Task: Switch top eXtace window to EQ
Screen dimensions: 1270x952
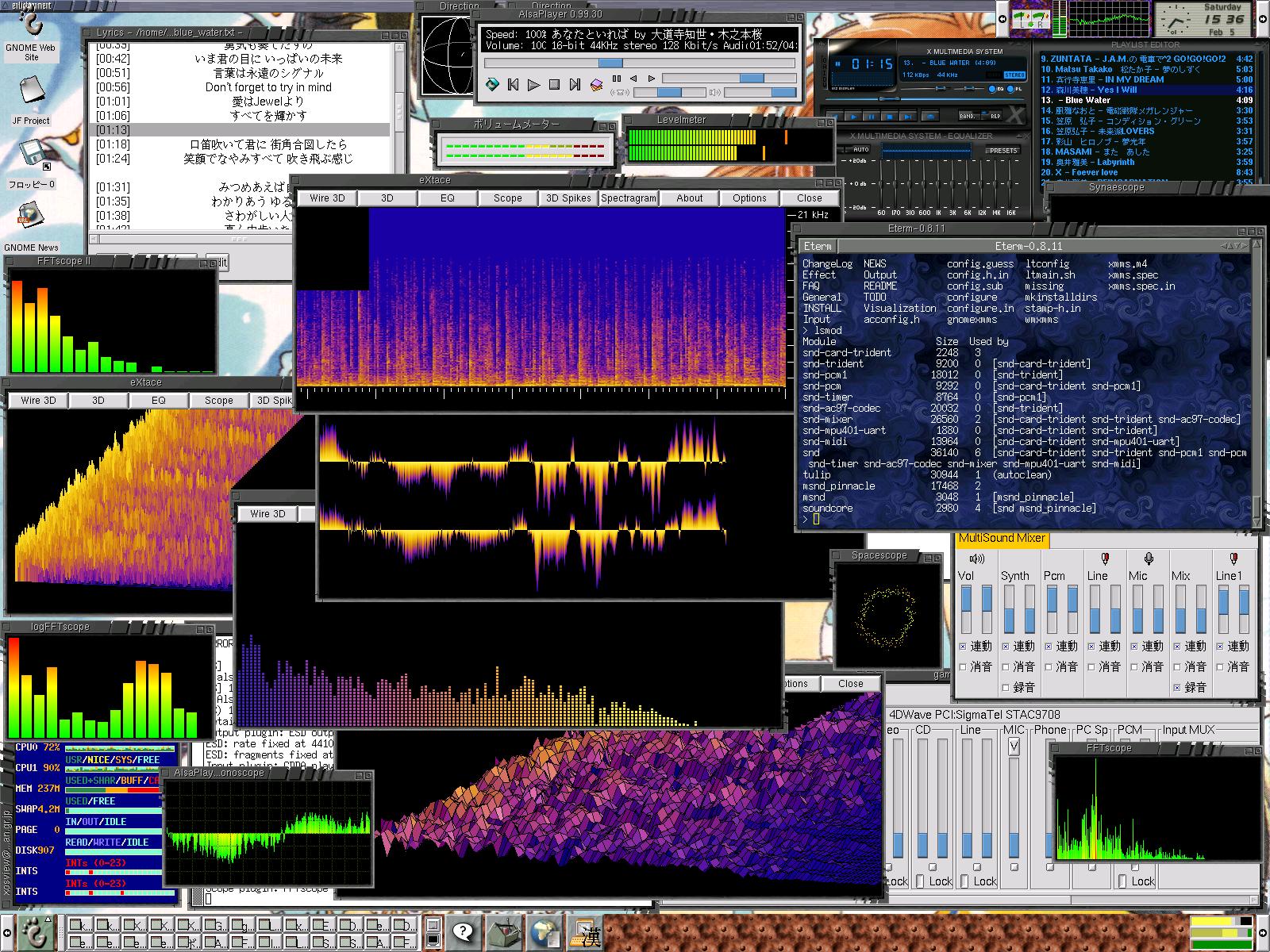Action: [447, 198]
